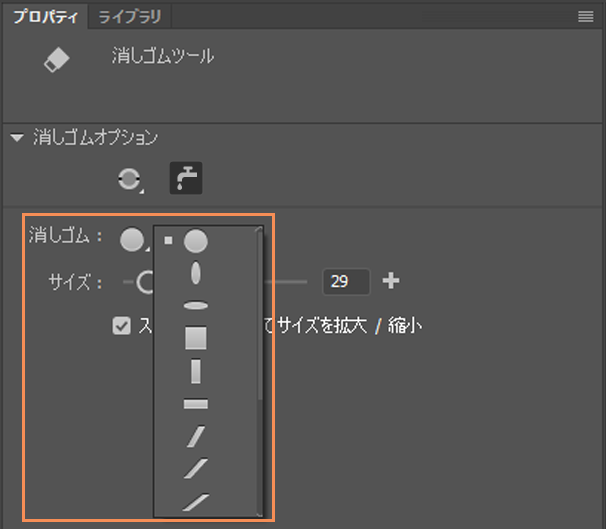The width and height of the screenshot is (606, 529).
Task: Choose the tall vertical rectangle eraser shape
Action: [x=196, y=371]
